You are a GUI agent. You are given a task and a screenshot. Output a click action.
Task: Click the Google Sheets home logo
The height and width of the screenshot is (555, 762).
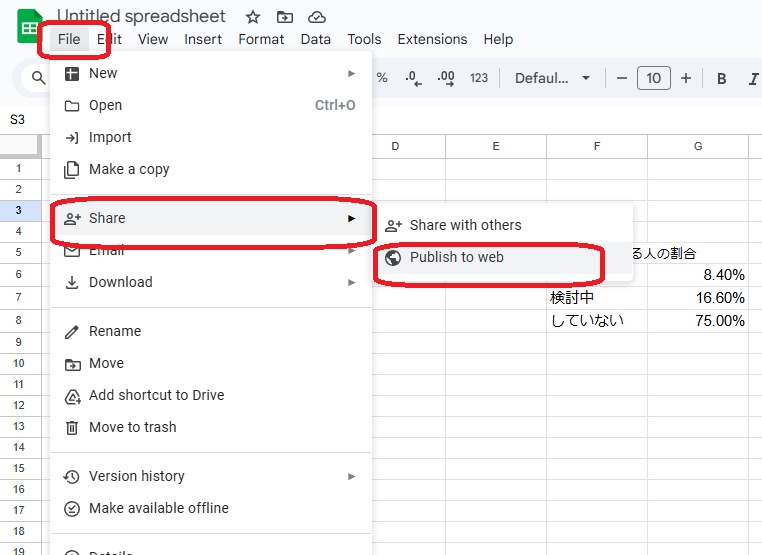[x=29, y=27]
